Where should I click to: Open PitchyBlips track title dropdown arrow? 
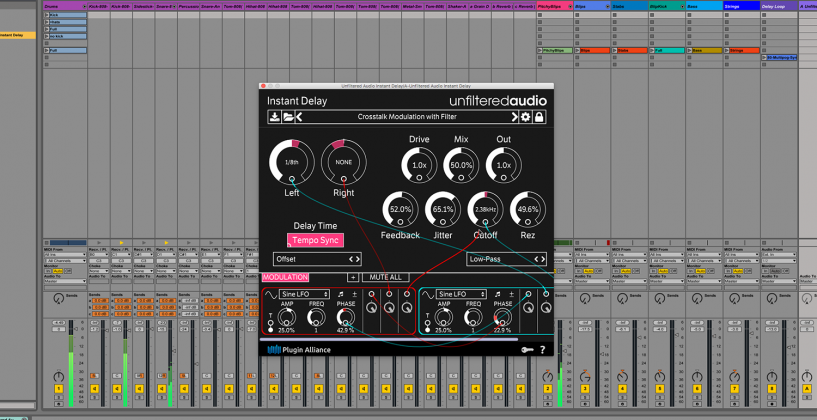570,6
